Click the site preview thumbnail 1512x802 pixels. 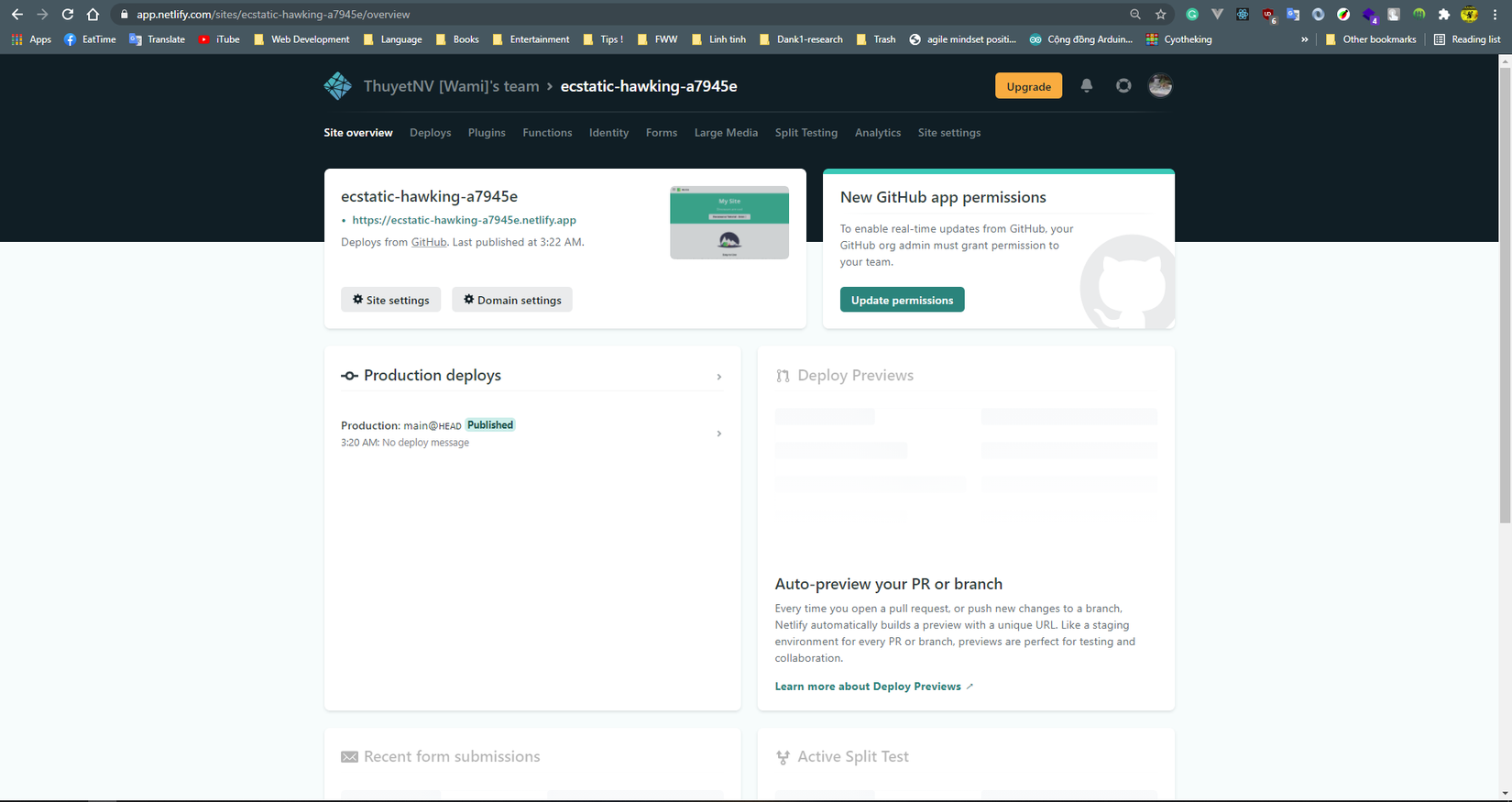(x=729, y=223)
